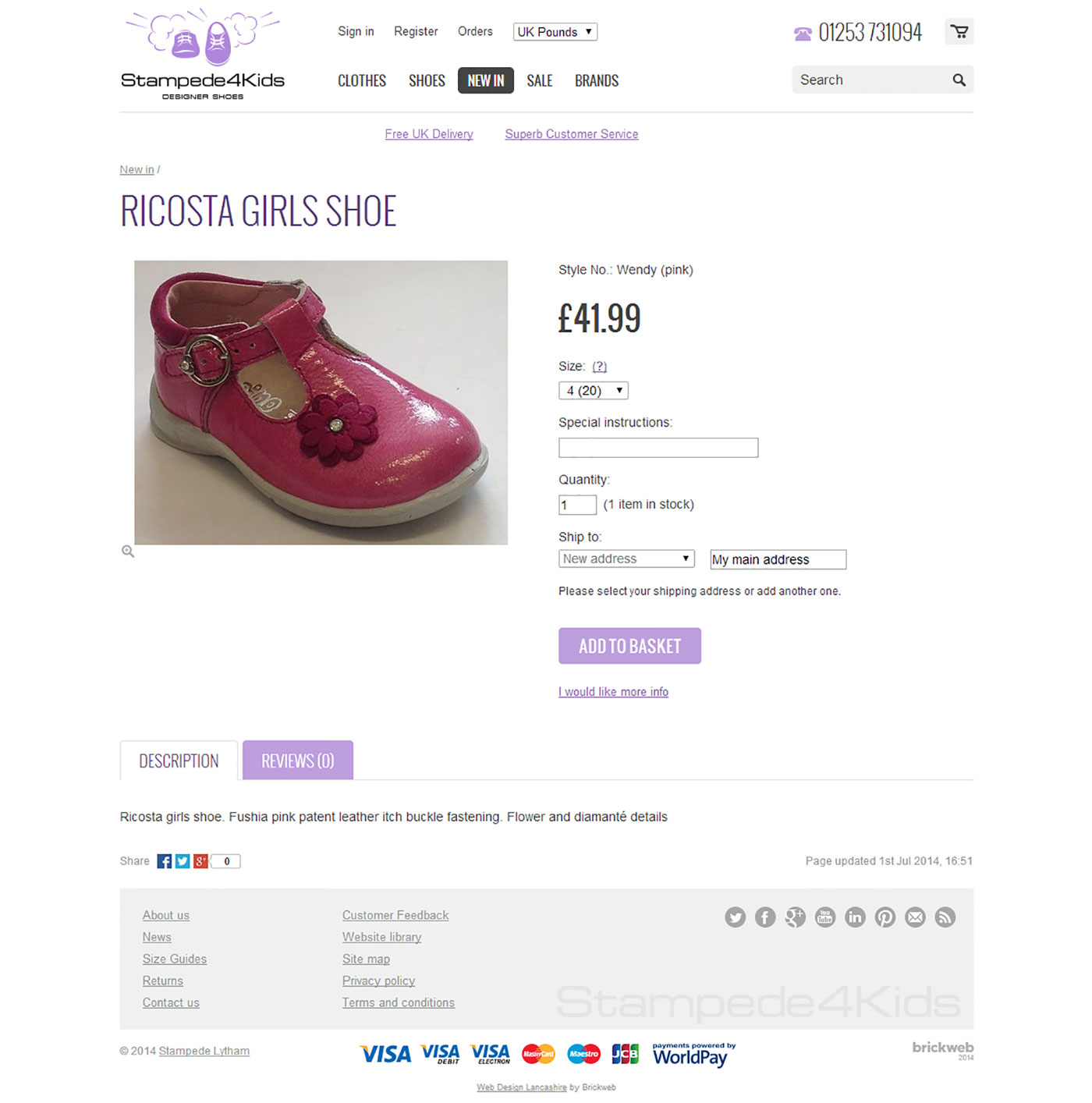Click the footer RSS feed icon
The width and height of the screenshot is (1092, 1103).
click(945, 917)
